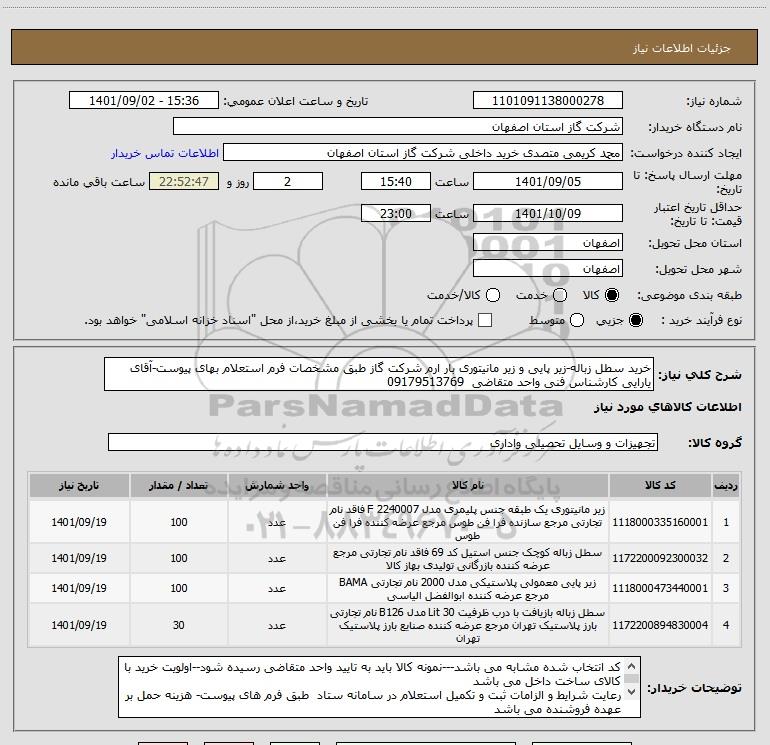Select the سطل زباله کوچک جنس استیل item name
Image resolution: width=770 pixels, height=745 pixels.
[x=468, y=559]
